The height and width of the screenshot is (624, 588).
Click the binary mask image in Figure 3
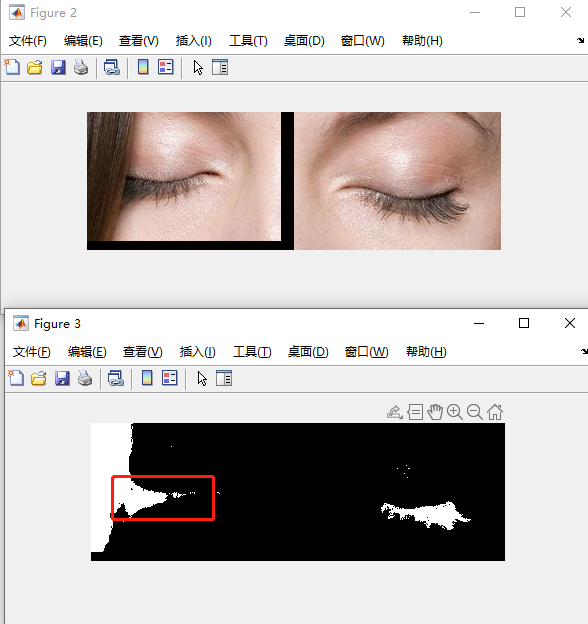(298, 492)
